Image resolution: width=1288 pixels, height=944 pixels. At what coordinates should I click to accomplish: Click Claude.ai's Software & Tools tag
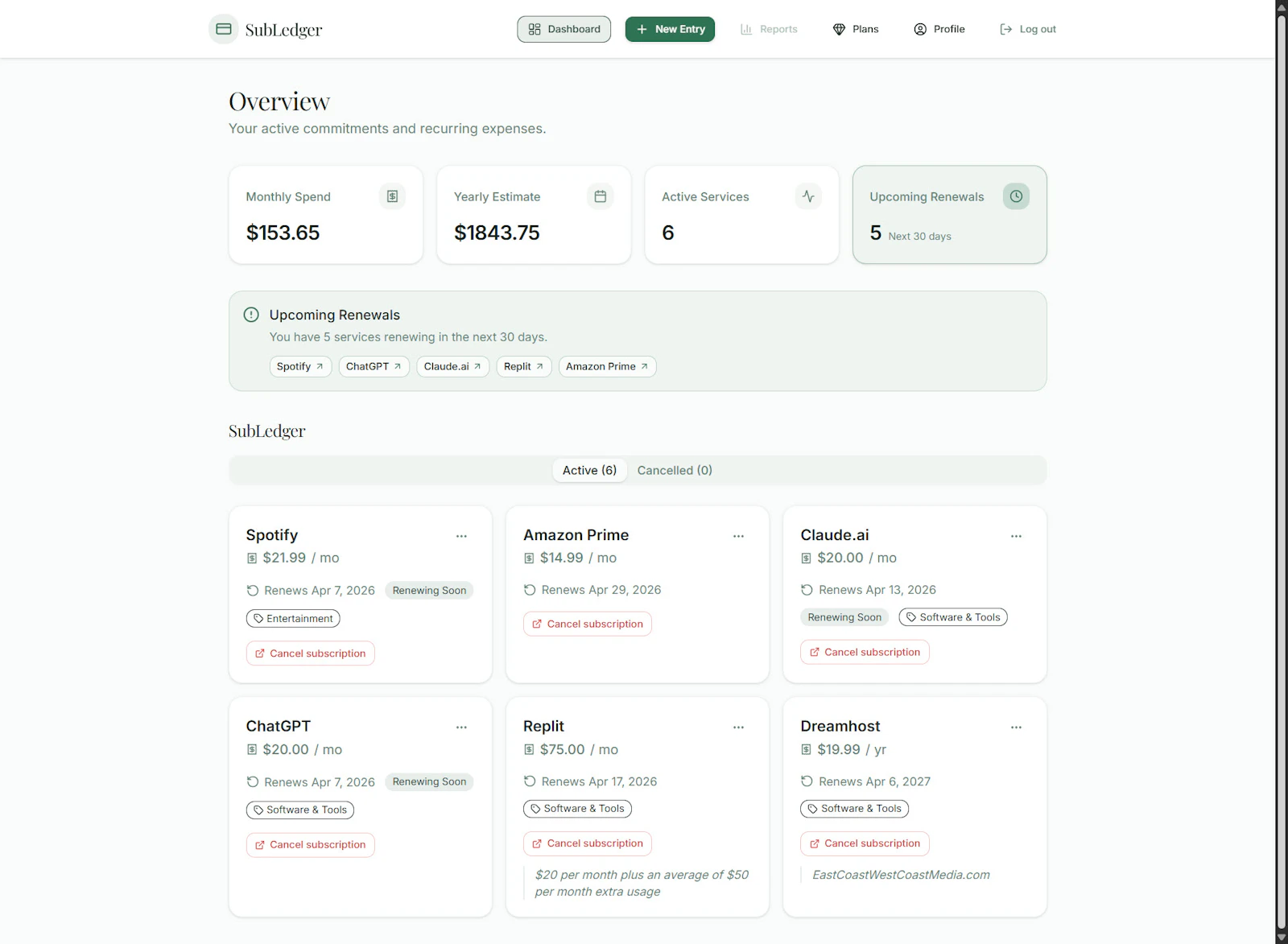pyautogui.click(x=953, y=617)
